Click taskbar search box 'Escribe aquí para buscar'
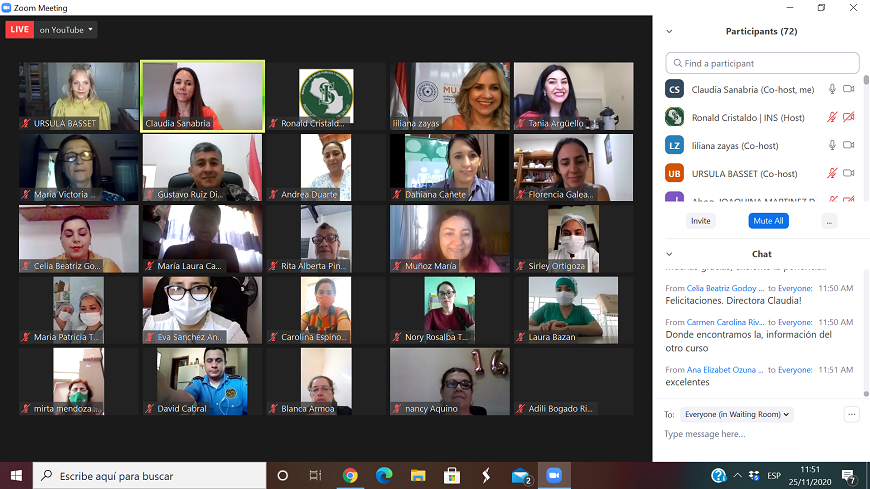Image resolution: width=870 pixels, height=489 pixels. pyautogui.click(x=149, y=476)
